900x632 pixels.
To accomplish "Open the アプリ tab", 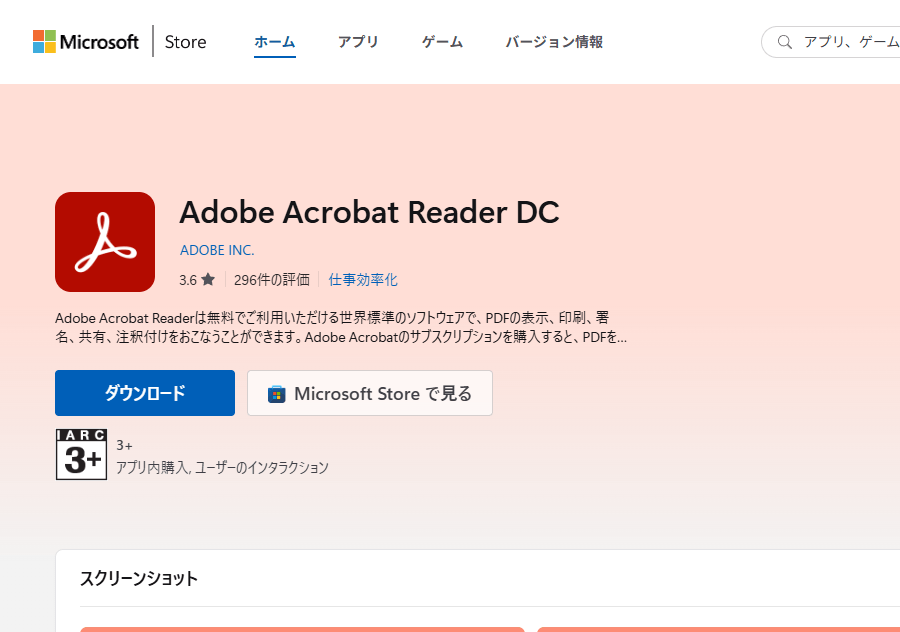I will pyautogui.click(x=358, y=42).
